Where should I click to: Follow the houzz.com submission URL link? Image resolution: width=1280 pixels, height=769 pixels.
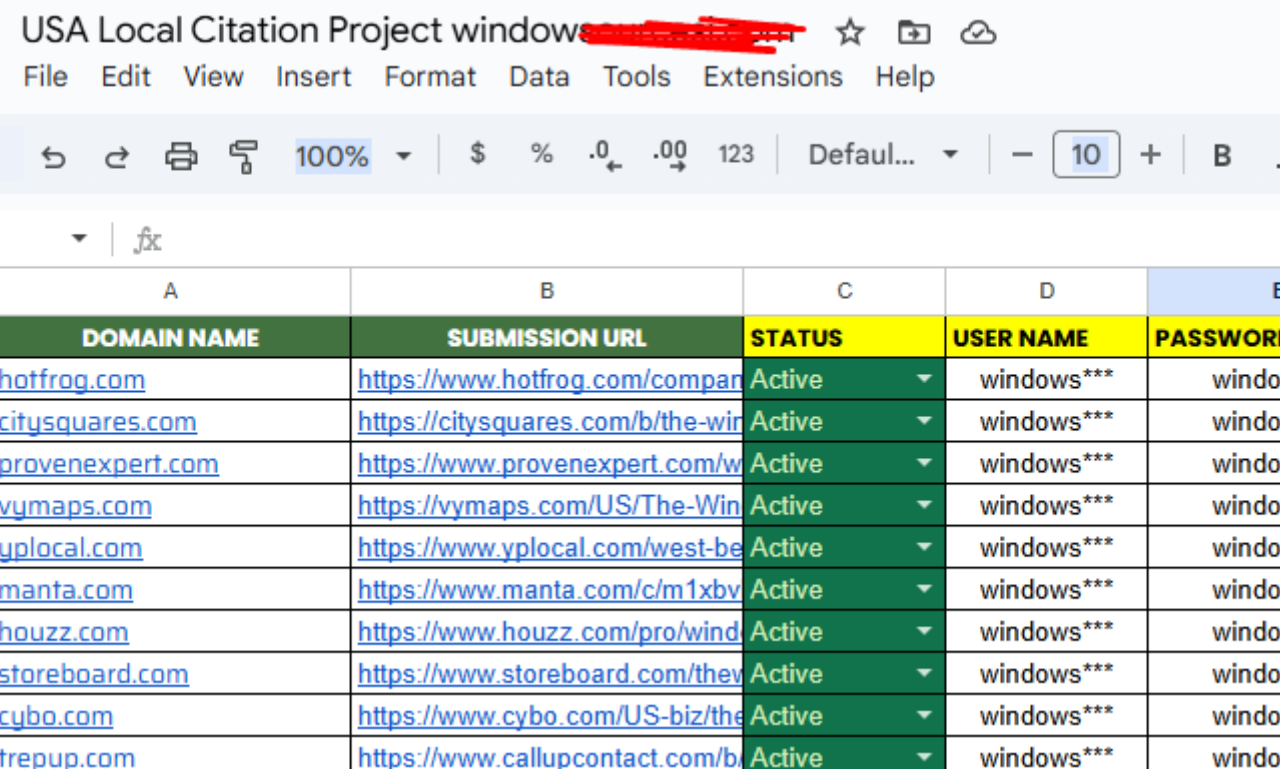coord(550,632)
